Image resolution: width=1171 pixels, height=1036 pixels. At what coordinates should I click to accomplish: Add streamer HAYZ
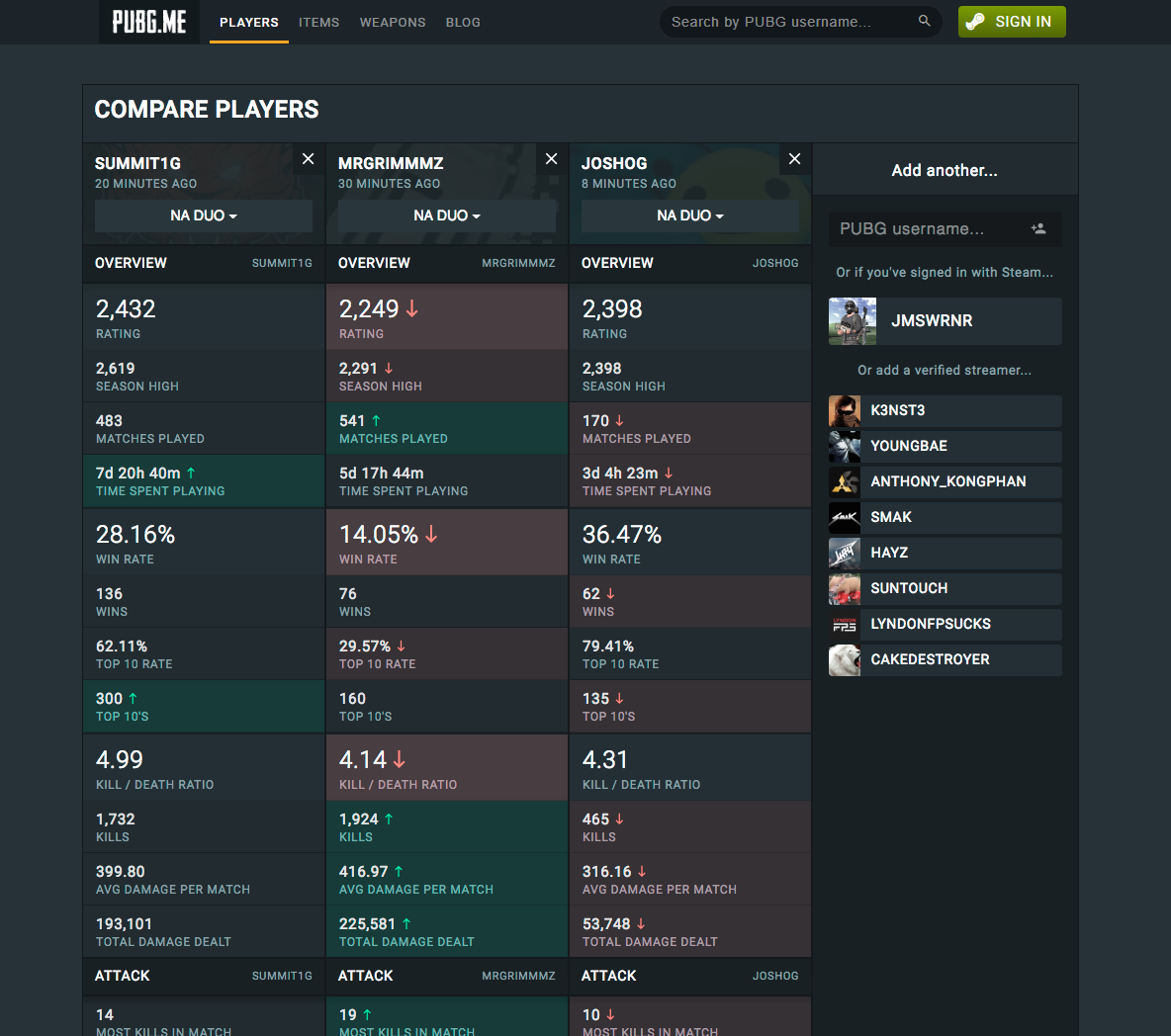pos(945,553)
